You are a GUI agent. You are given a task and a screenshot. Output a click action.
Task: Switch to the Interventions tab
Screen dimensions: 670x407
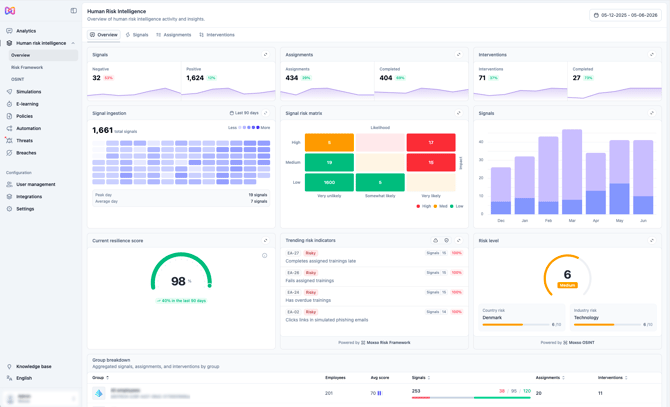click(217, 35)
